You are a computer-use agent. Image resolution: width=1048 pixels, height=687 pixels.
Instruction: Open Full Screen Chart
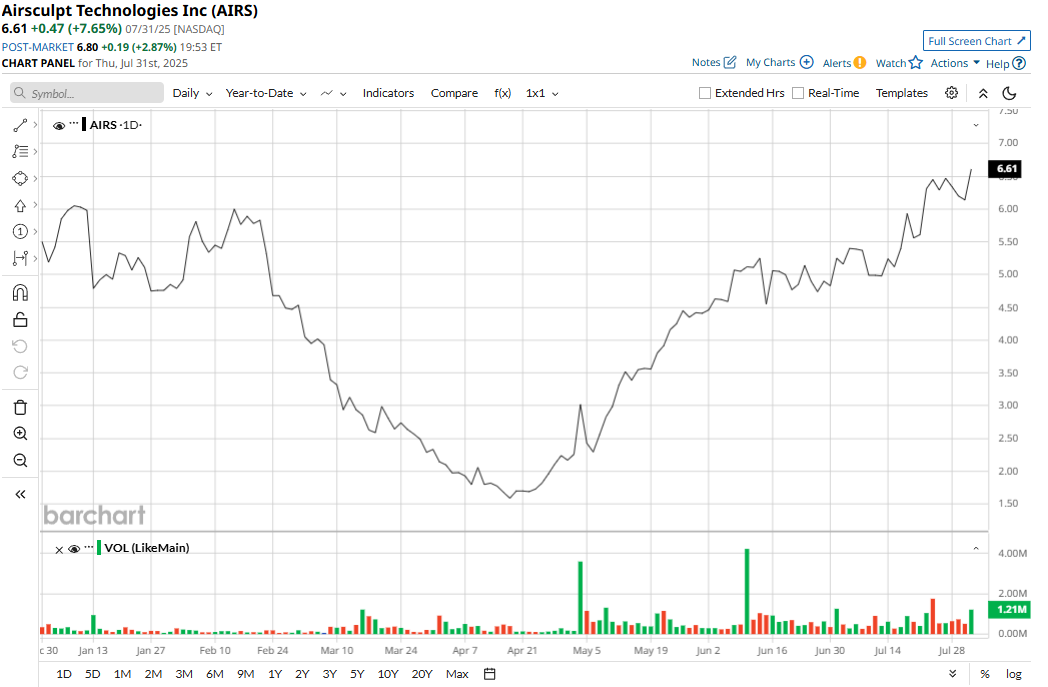point(976,41)
